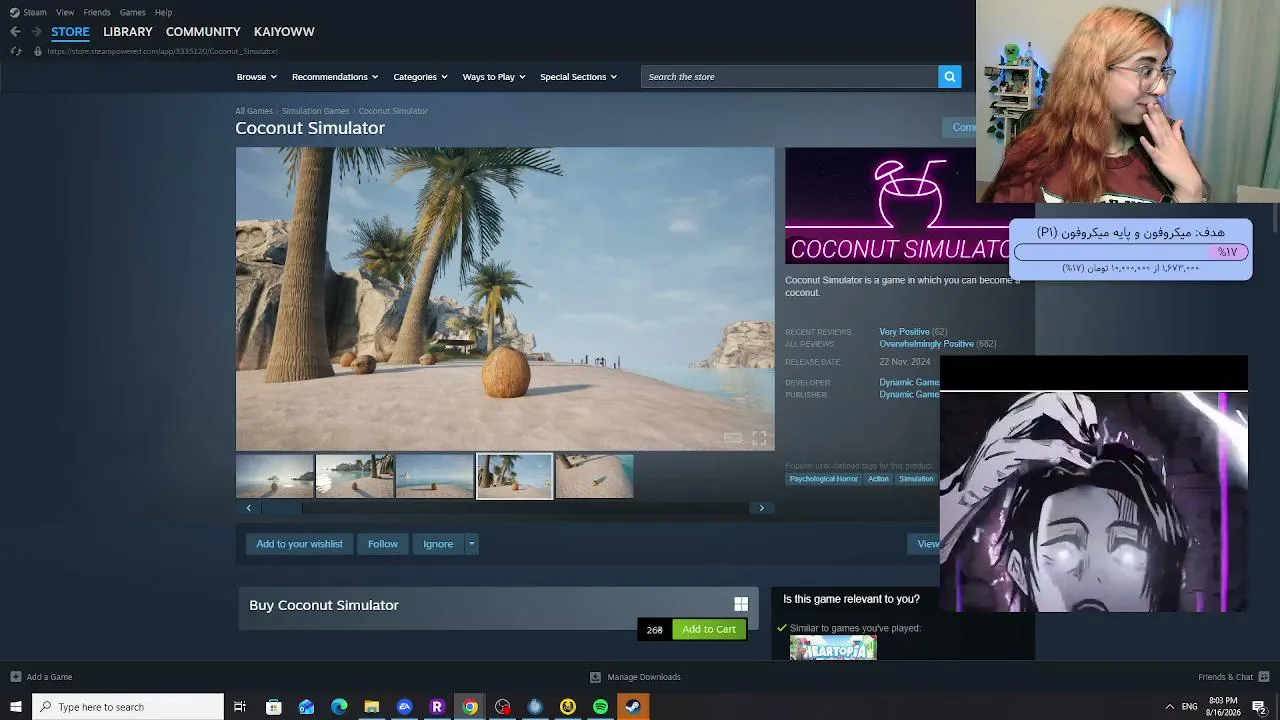The width and height of the screenshot is (1280, 720).
Task: Click the Search the store field
Action: [790, 77]
